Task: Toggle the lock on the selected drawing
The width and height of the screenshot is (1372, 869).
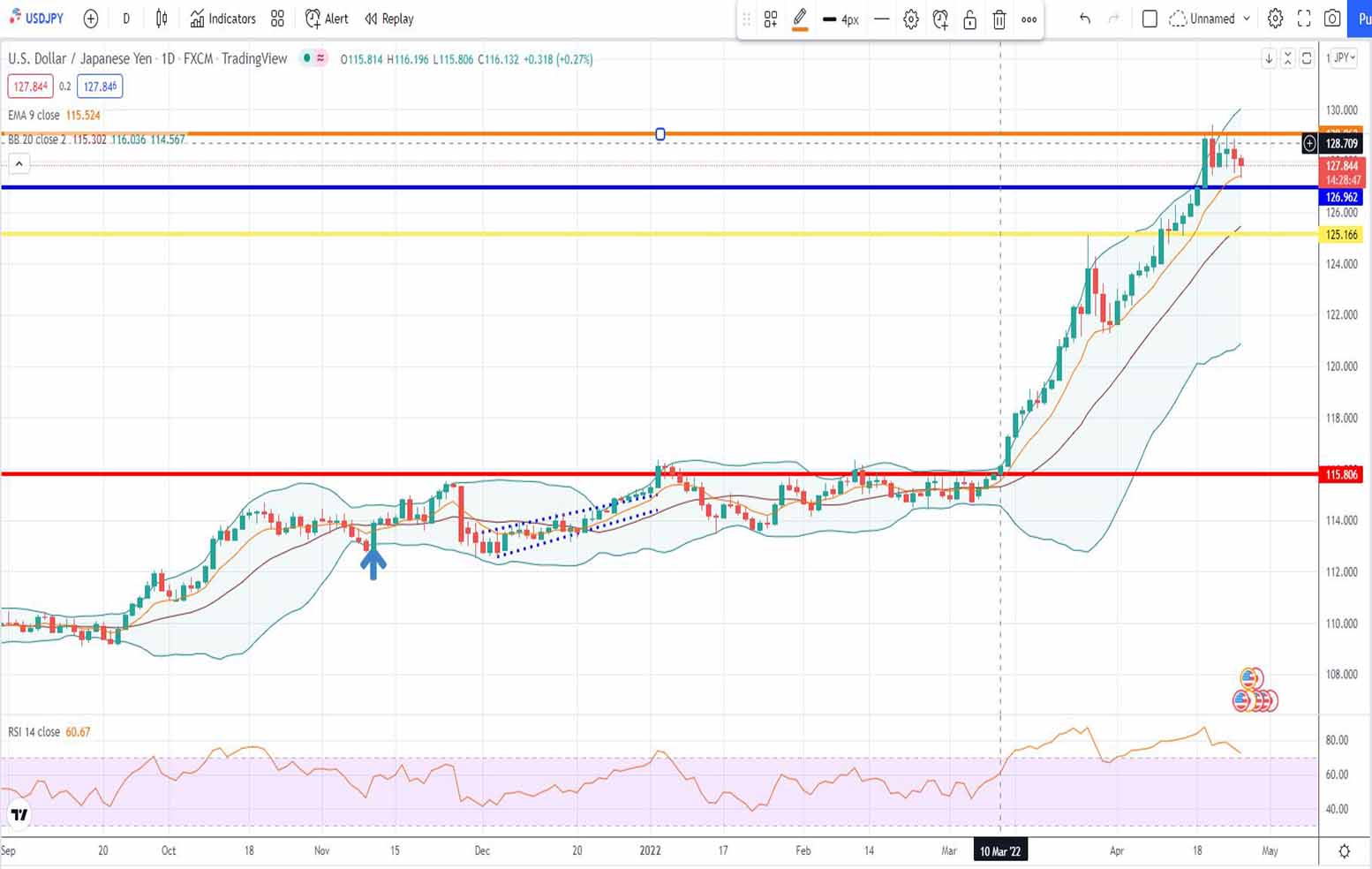Action: pyautogui.click(x=969, y=19)
